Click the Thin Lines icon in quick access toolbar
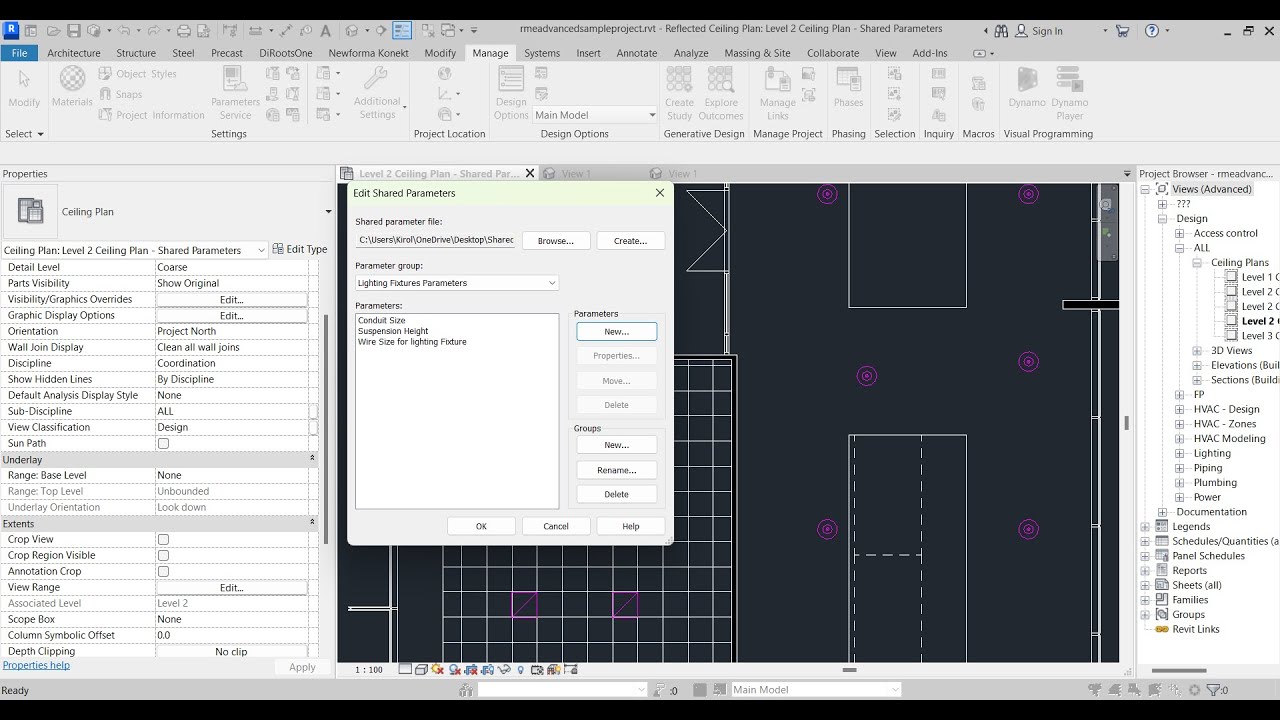 click(x=402, y=31)
